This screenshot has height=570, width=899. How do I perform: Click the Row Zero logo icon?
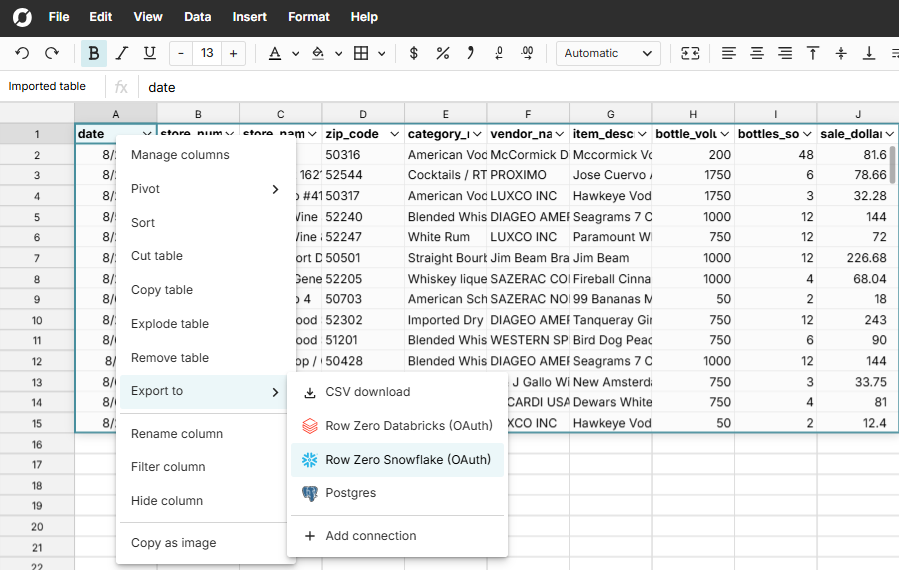20,17
